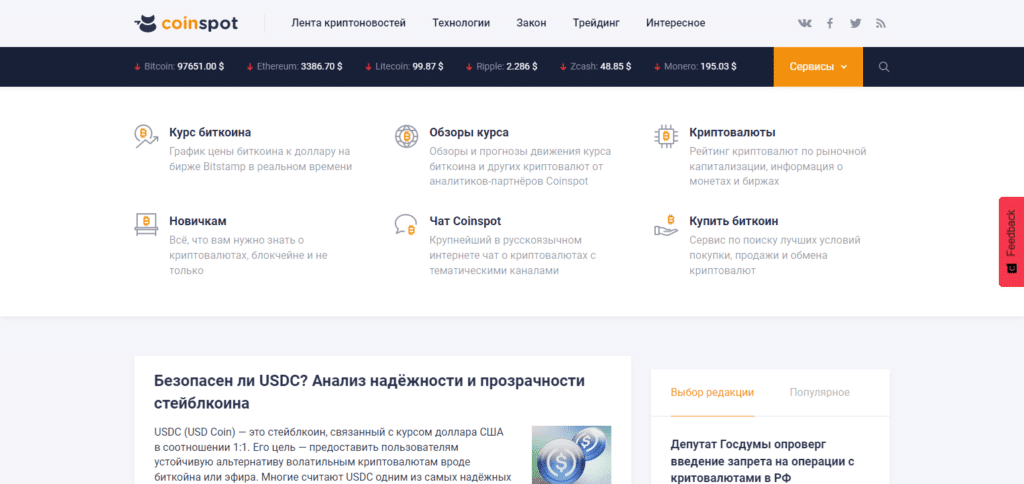The image size is (1024, 484).
Task: Open the Закон menu item
Action: (x=531, y=24)
